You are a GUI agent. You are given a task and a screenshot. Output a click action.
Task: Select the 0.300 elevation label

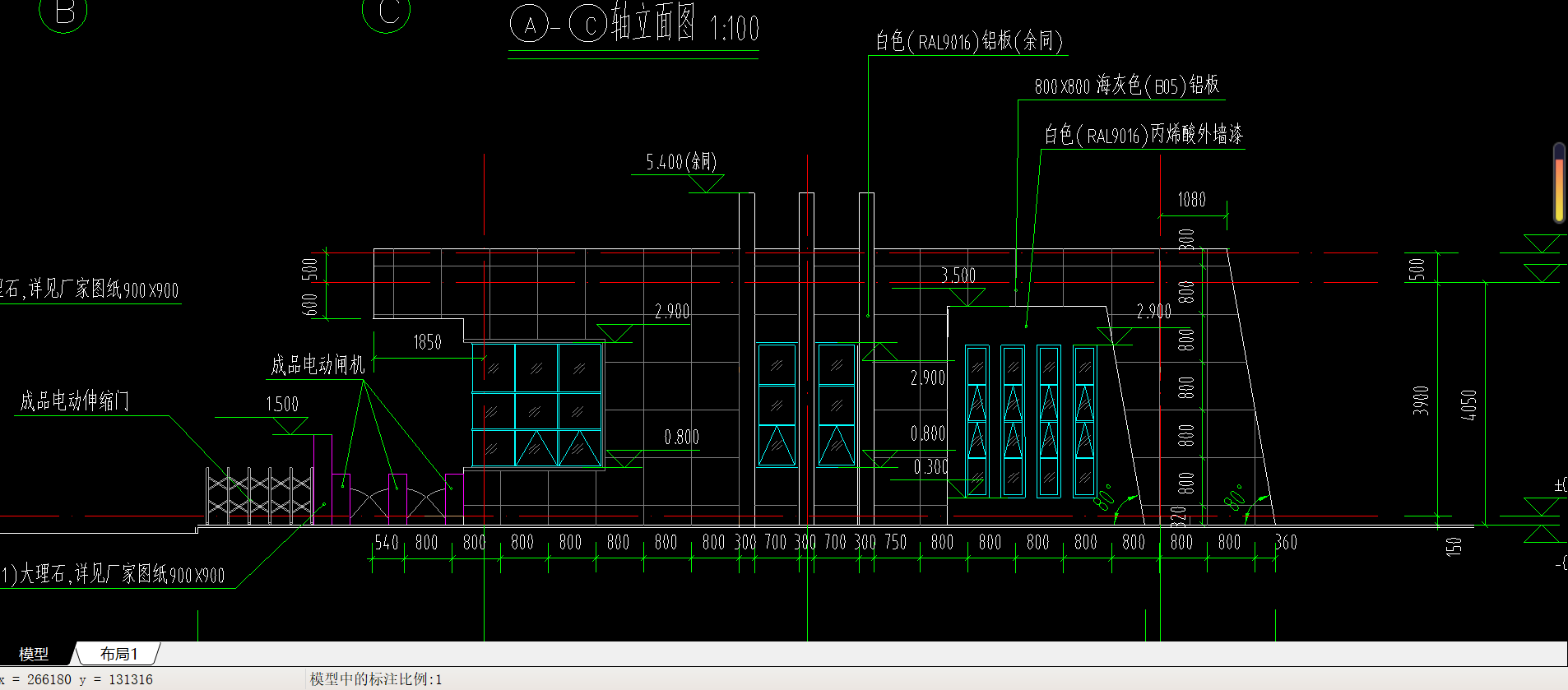point(931,467)
